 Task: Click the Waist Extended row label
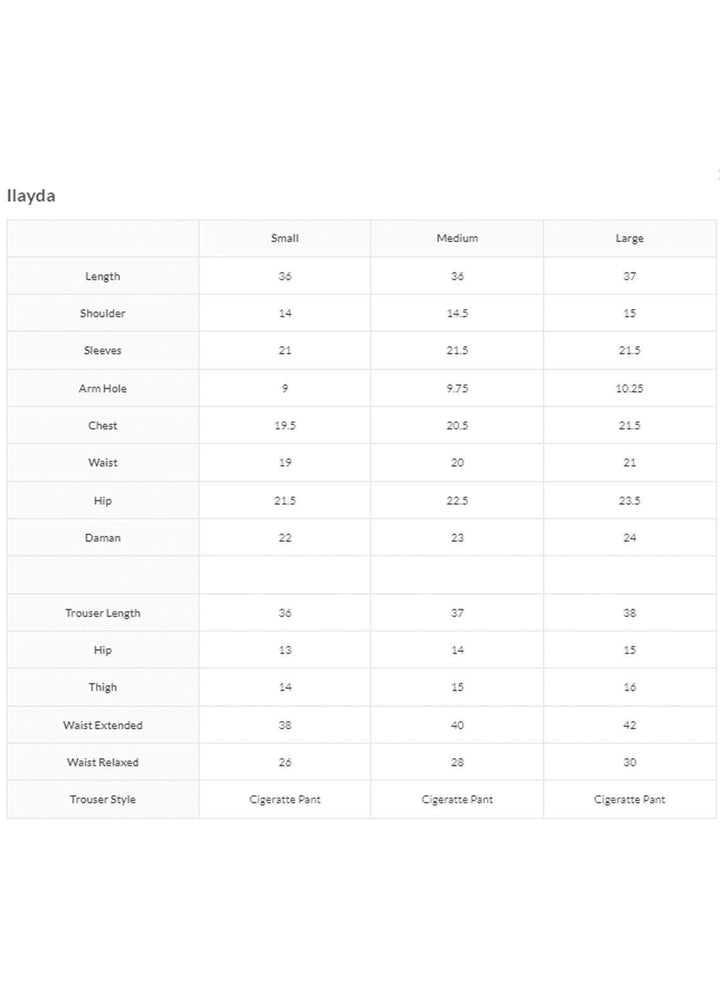click(x=103, y=725)
